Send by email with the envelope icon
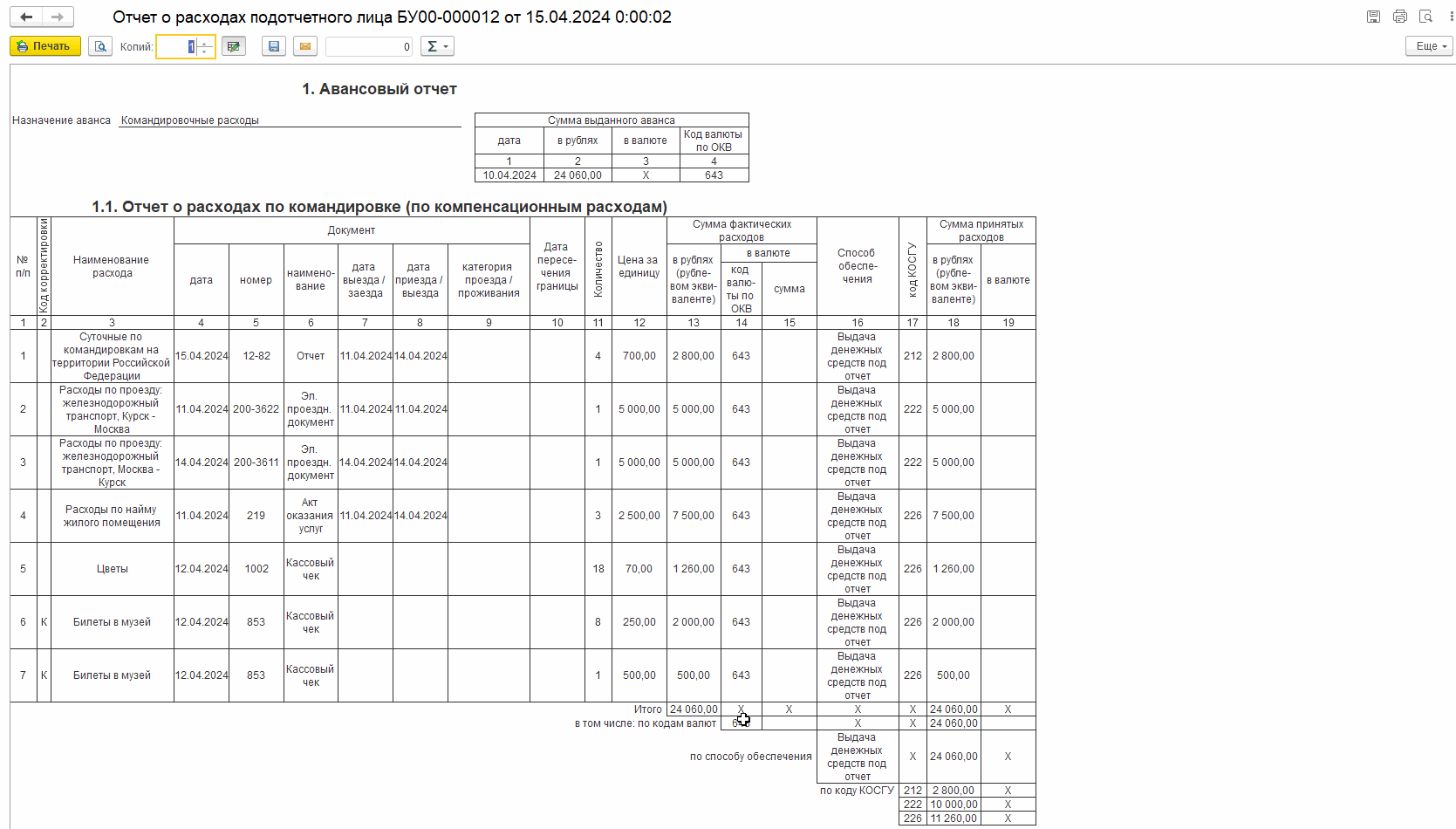The width and height of the screenshot is (1456, 829). coord(305,46)
